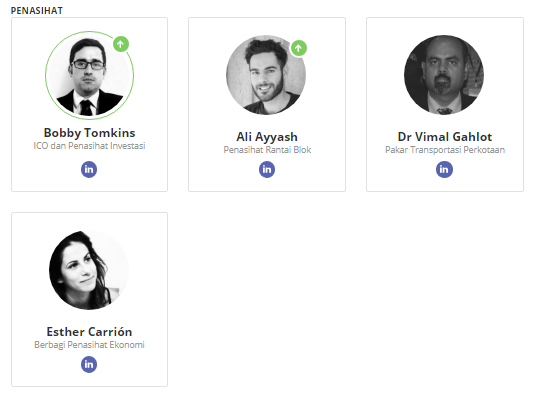The image size is (540, 398).
Task: Open Esther Carrión's LinkedIn icon
Action: click(89, 364)
